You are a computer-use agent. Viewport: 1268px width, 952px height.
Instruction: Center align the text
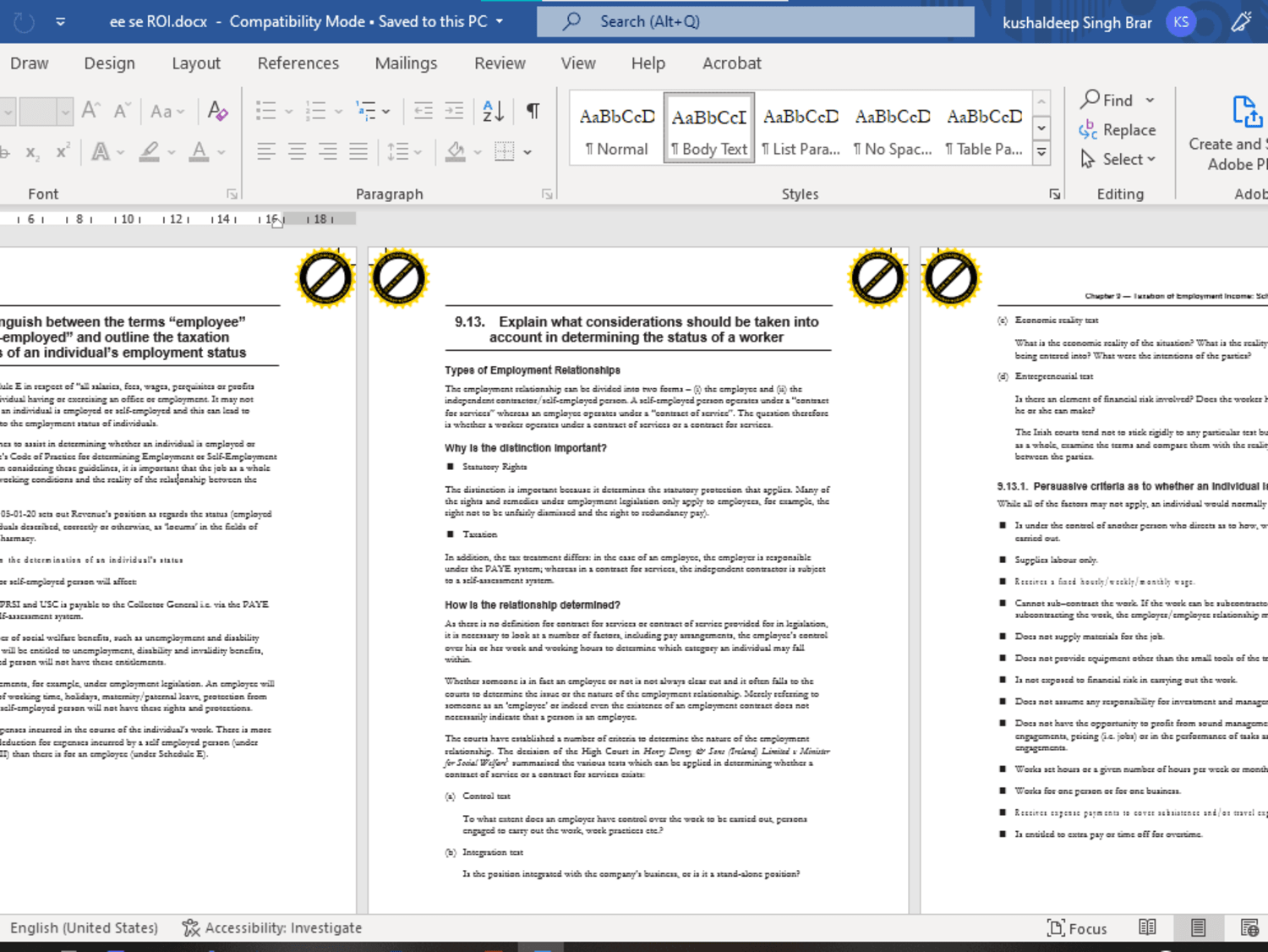click(297, 152)
